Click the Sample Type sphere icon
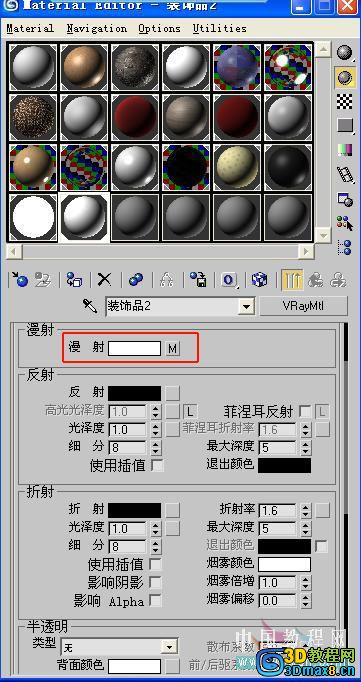This screenshot has height=682, width=361. click(x=345, y=53)
